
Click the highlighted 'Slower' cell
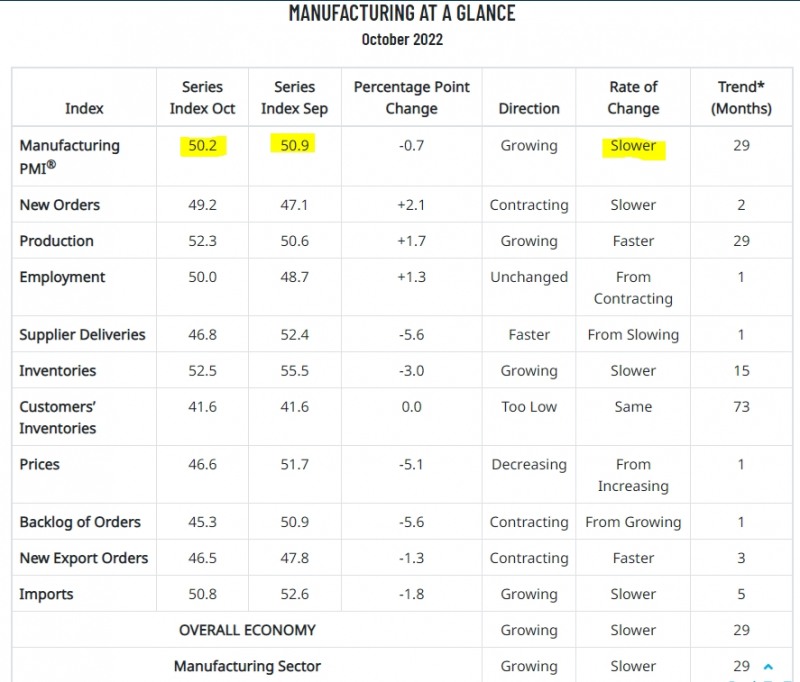click(x=633, y=148)
